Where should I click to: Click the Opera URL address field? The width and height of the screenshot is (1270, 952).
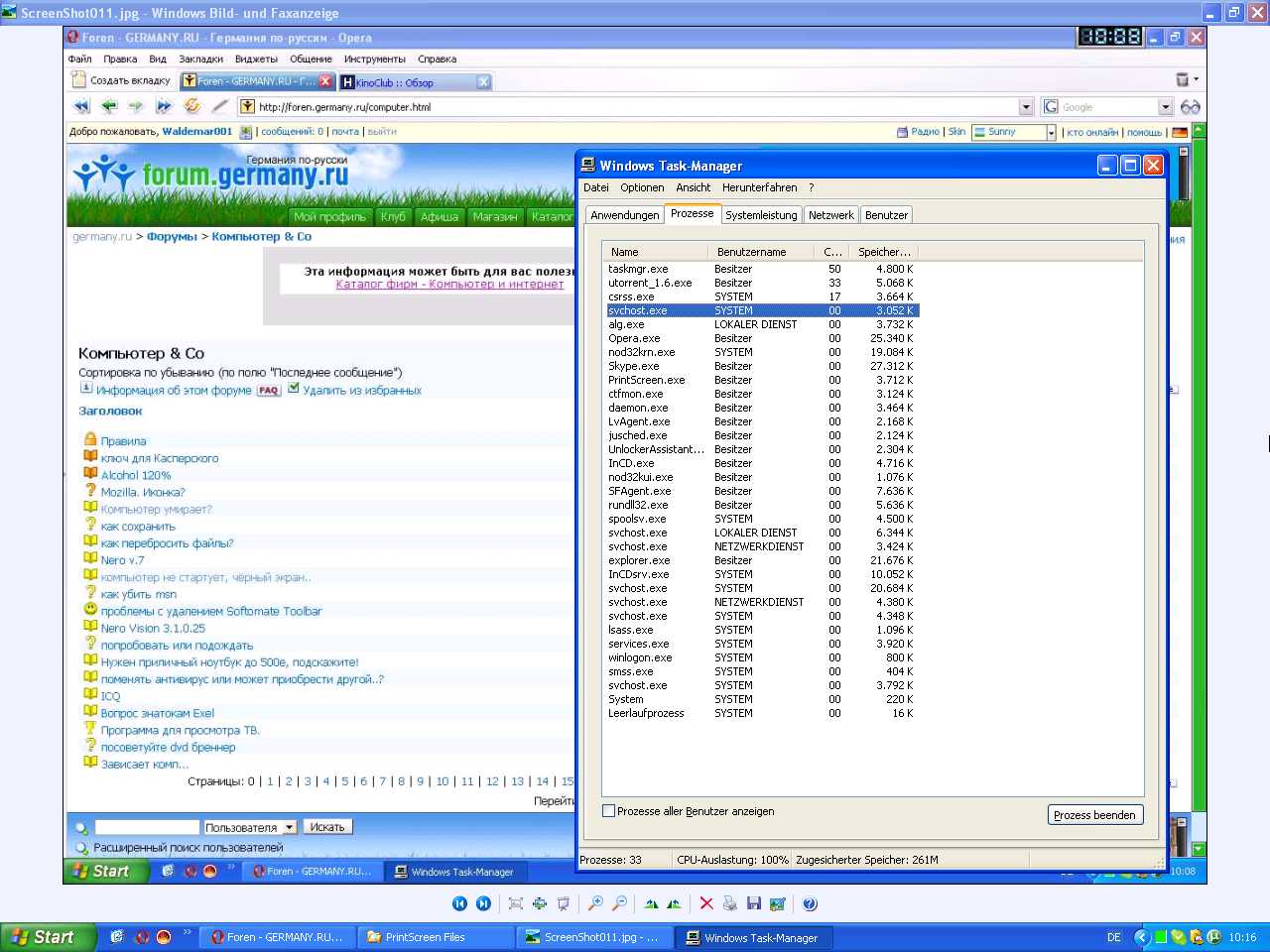(635, 107)
